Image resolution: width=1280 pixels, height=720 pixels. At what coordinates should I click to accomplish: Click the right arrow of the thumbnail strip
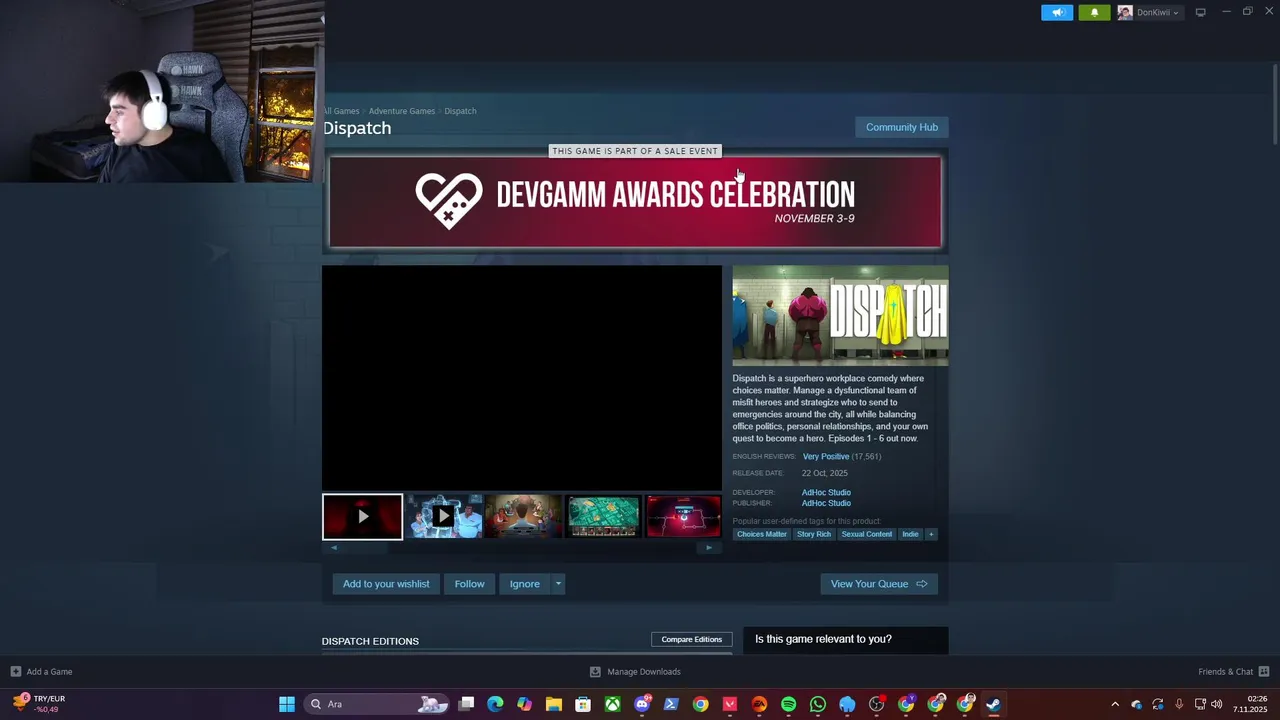click(709, 547)
